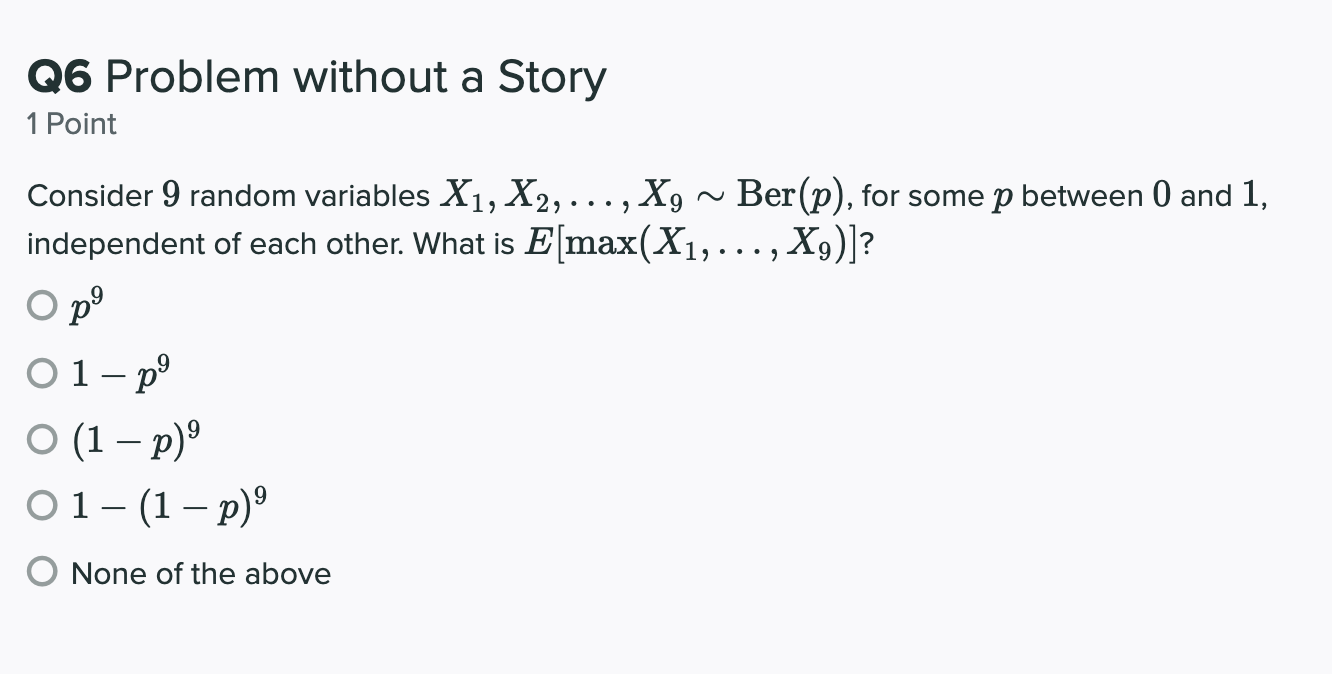Image resolution: width=1332 pixels, height=674 pixels.
Task: Click the None of the above label text
Action: [x=200, y=572]
